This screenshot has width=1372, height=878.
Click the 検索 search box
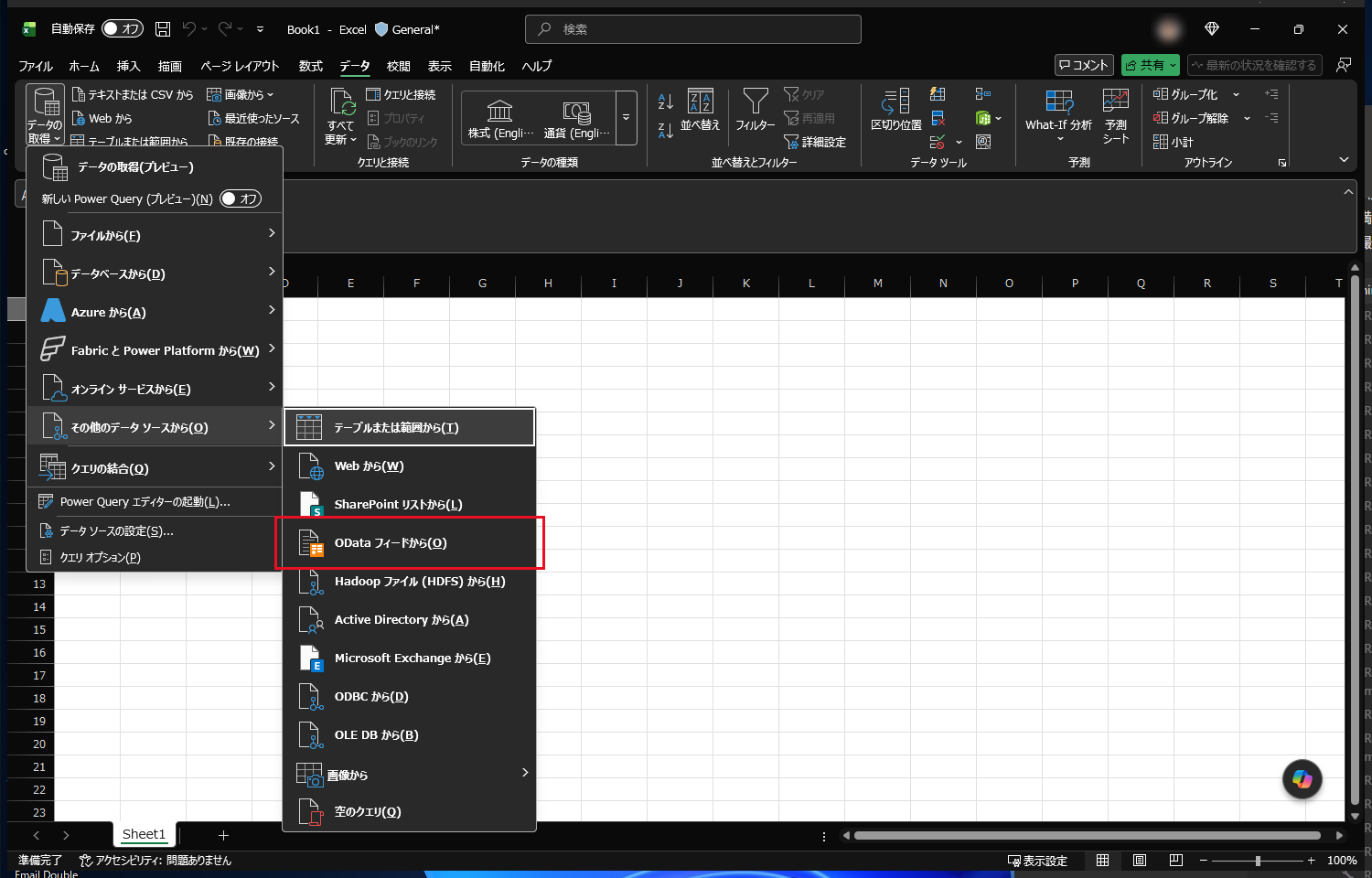tap(693, 29)
